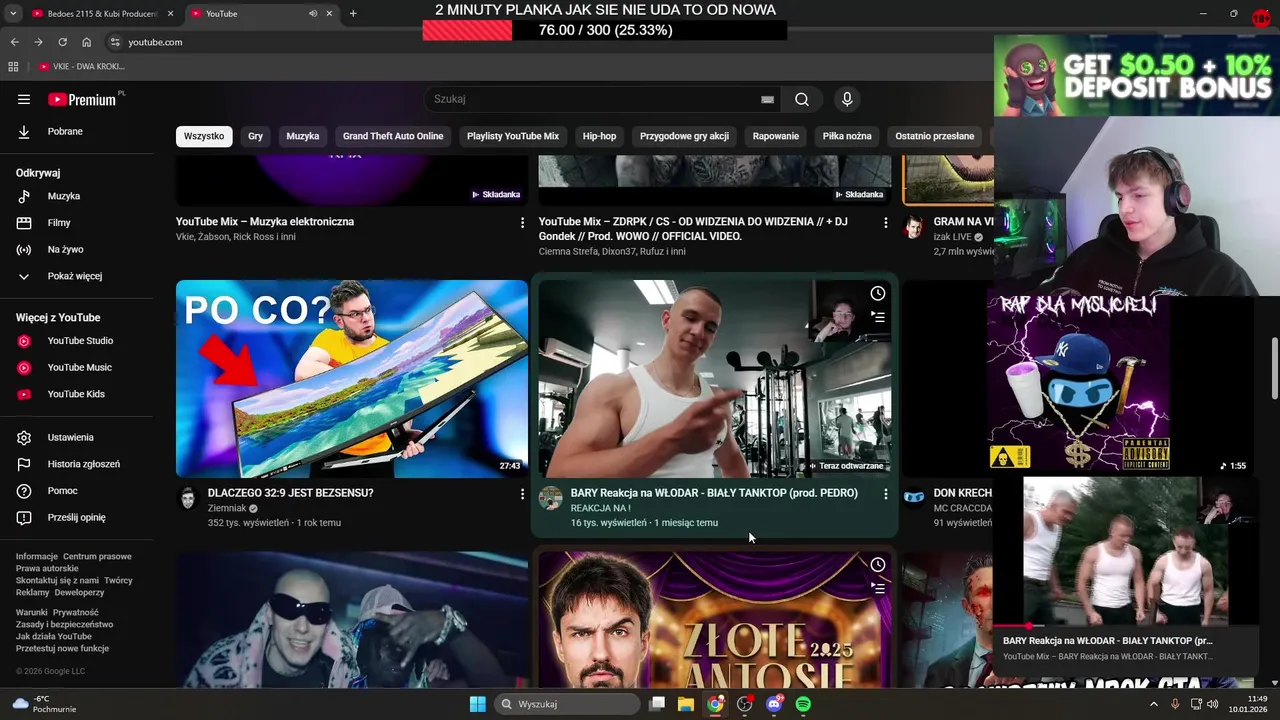Open BARY Reakcja na WŁODAR title link
Viewport: 1280px width, 720px height.
714,493
